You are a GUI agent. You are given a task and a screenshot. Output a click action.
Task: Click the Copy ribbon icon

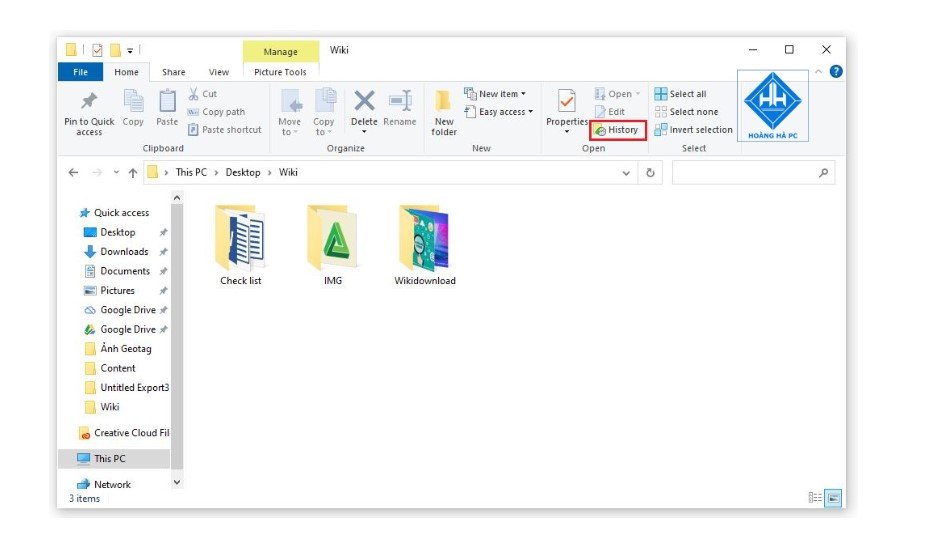tap(133, 108)
